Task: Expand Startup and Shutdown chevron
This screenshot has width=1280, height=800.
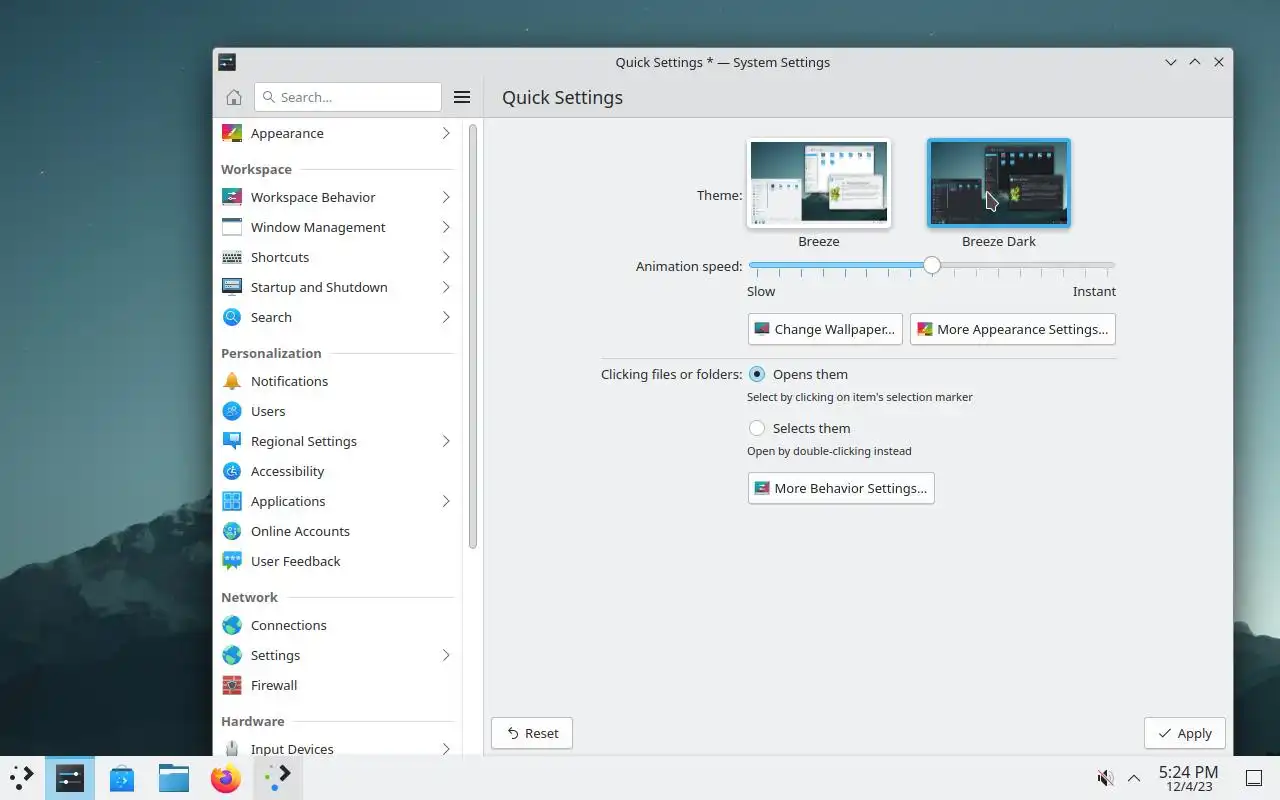Action: (446, 287)
